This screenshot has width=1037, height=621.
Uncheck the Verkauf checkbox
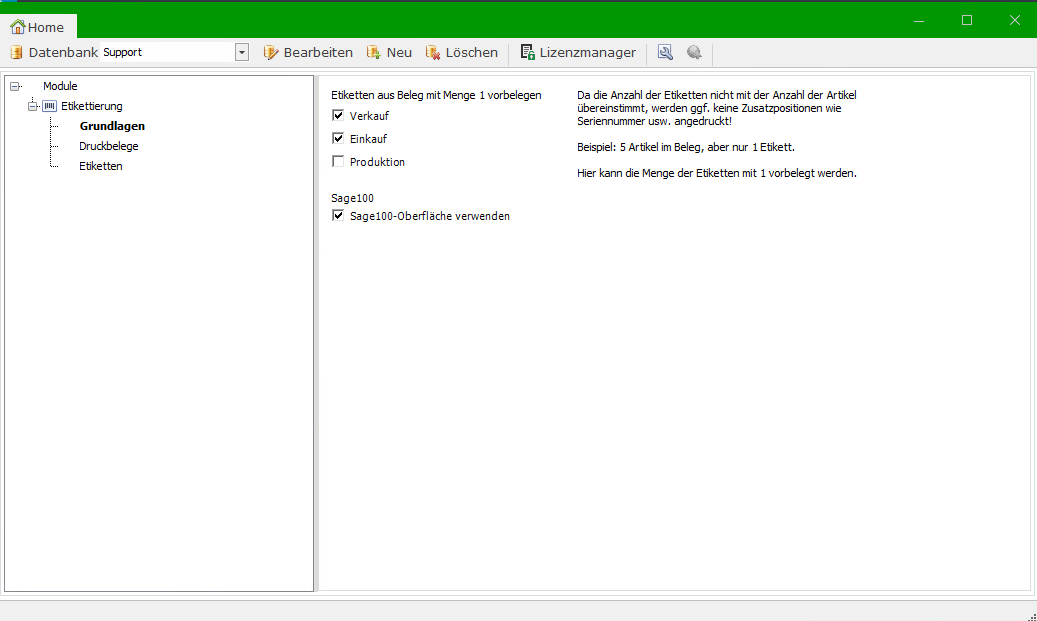[x=338, y=116]
